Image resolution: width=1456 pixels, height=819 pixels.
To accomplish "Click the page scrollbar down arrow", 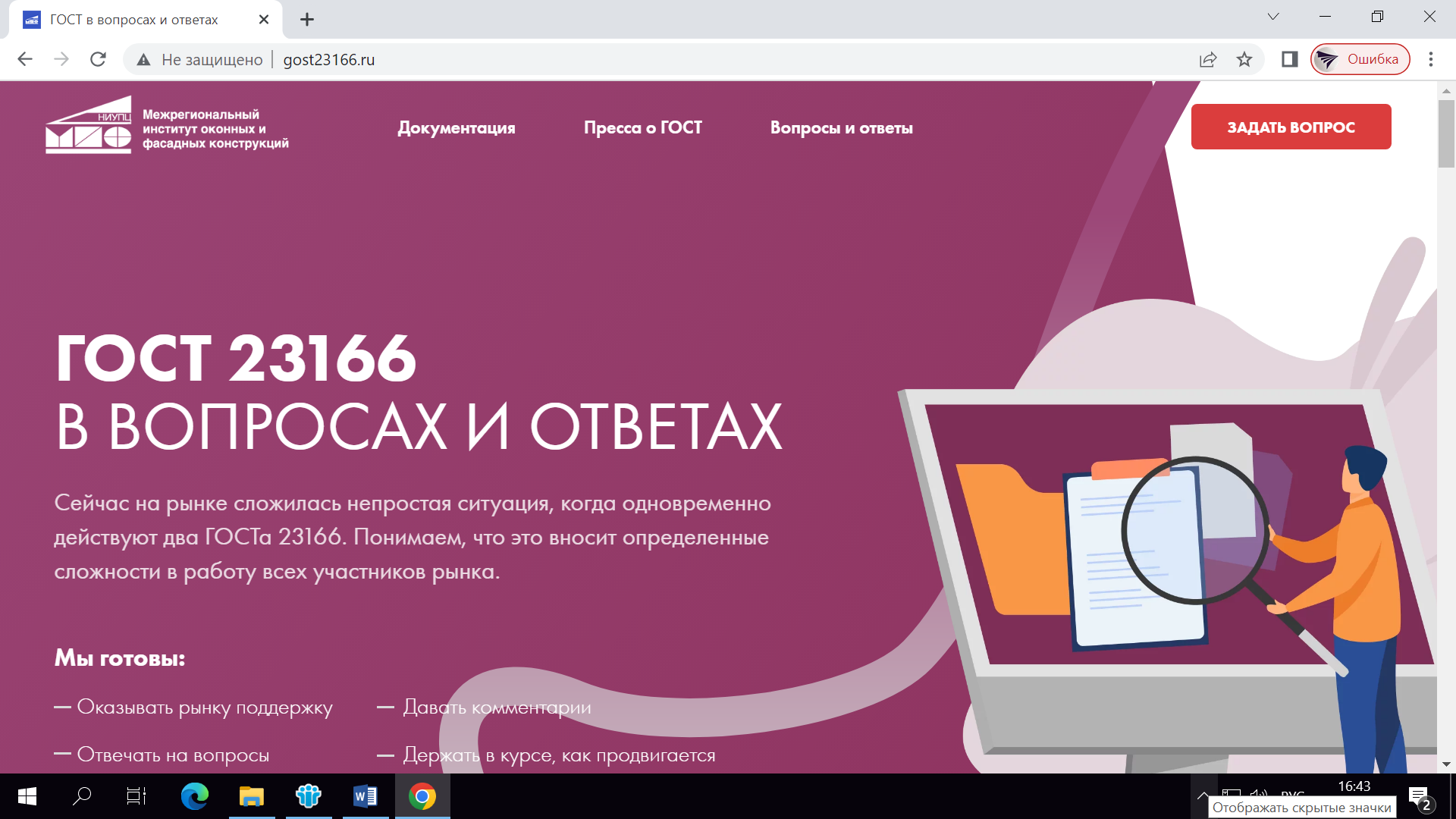I will click(x=1445, y=764).
